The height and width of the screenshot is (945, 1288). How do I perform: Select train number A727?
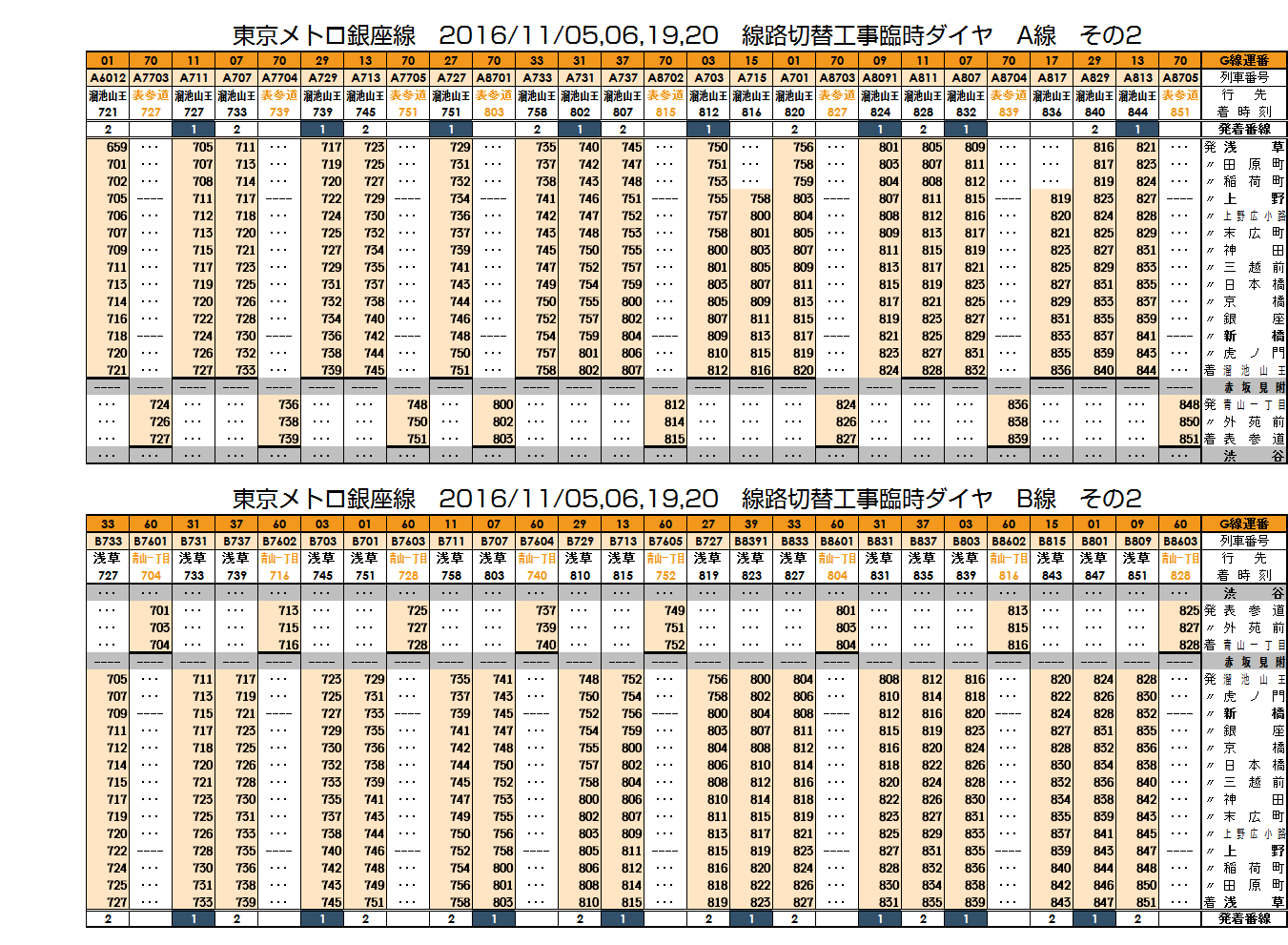click(x=451, y=78)
